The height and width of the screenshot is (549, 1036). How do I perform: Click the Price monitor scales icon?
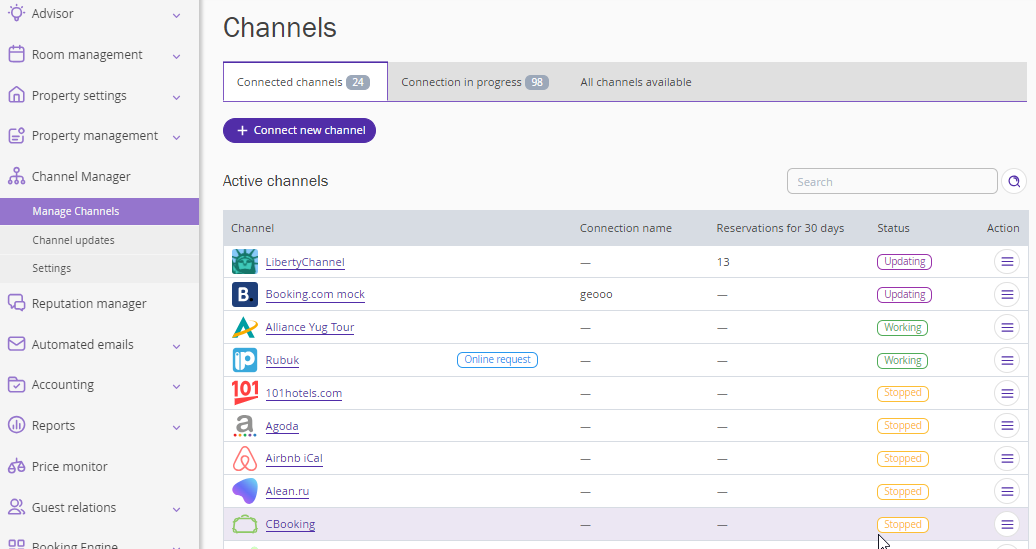pyautogui.click(x=17, y=466)
